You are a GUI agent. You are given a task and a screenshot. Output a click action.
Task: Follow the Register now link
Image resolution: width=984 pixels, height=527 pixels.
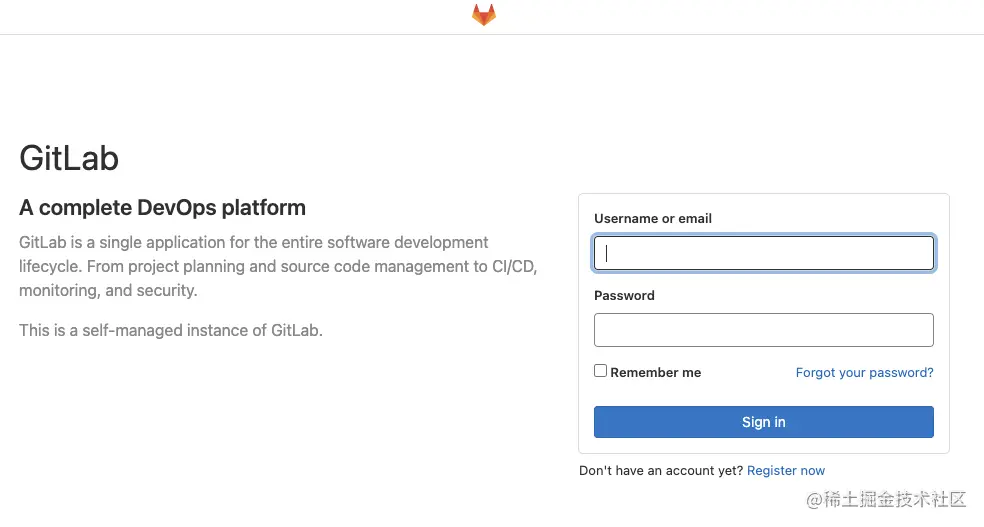pyautogui.click(x=786, y=470)
